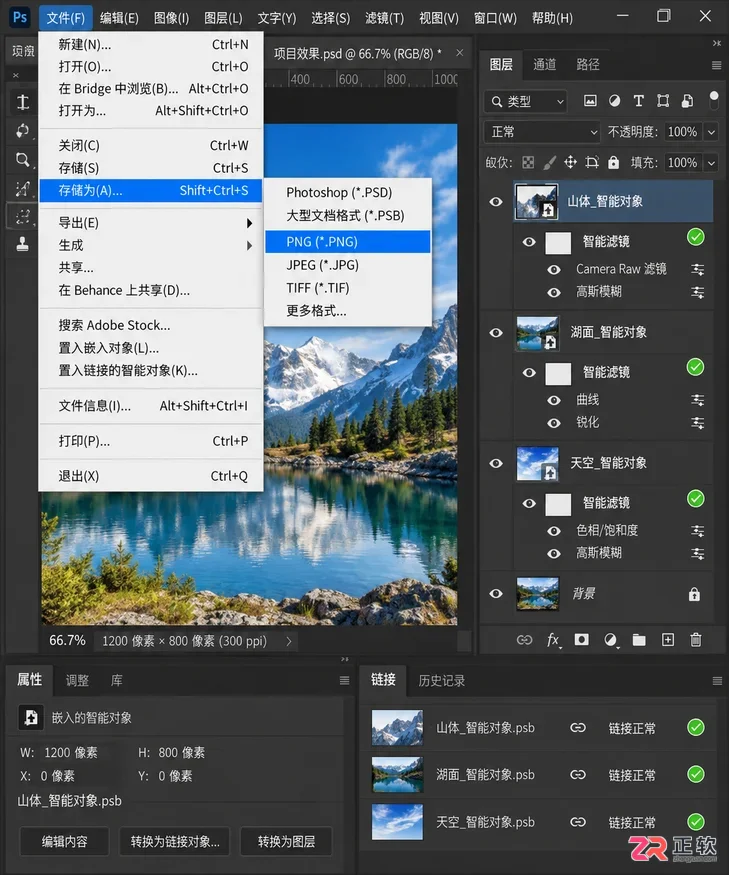Toggle 曲线 filter visibility
The width and height of the screenshot is (729, 875).
(x=554, y=400)
